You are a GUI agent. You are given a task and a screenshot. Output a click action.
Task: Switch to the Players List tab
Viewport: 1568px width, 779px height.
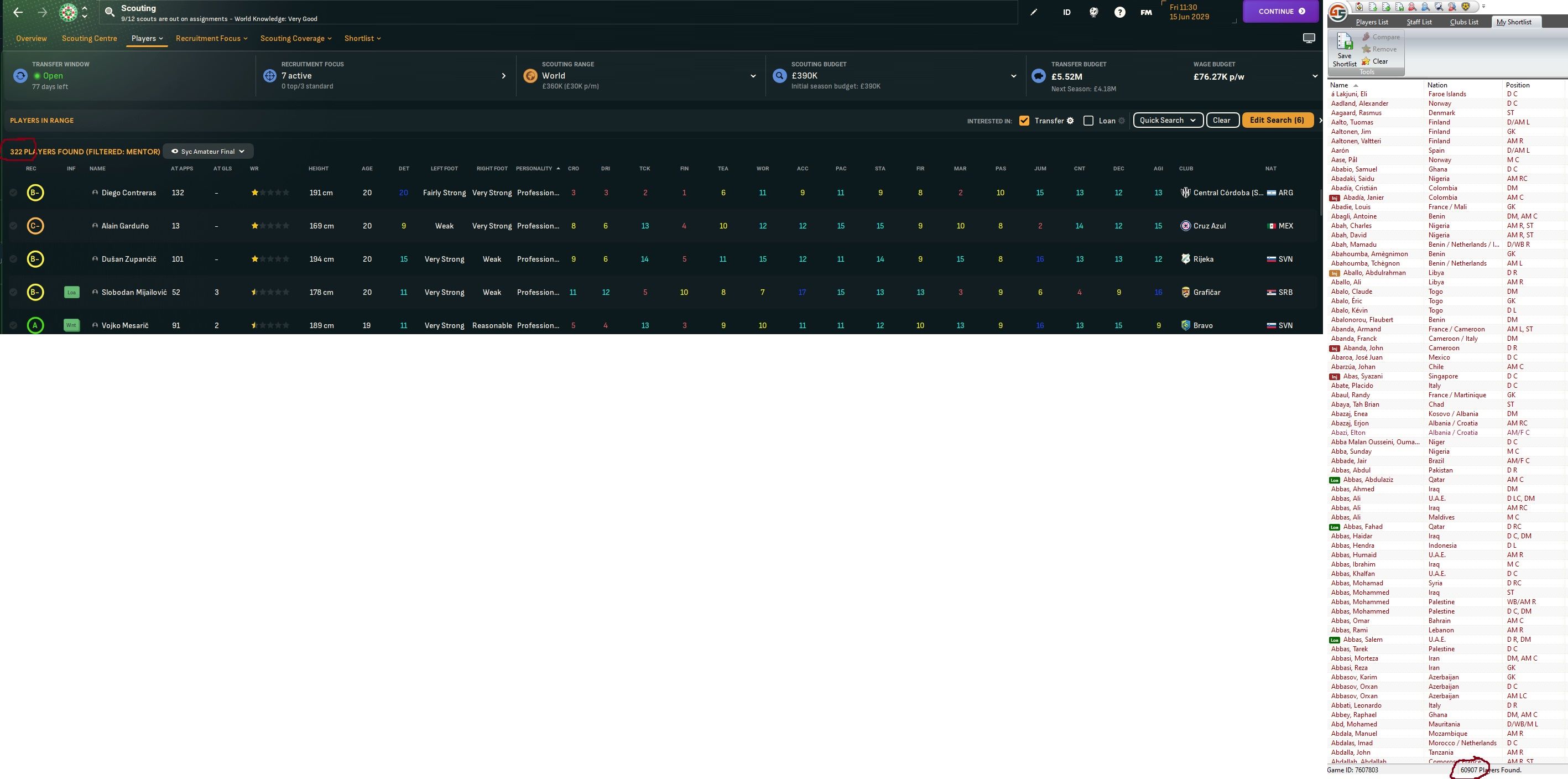click(x=1372, y=22)
